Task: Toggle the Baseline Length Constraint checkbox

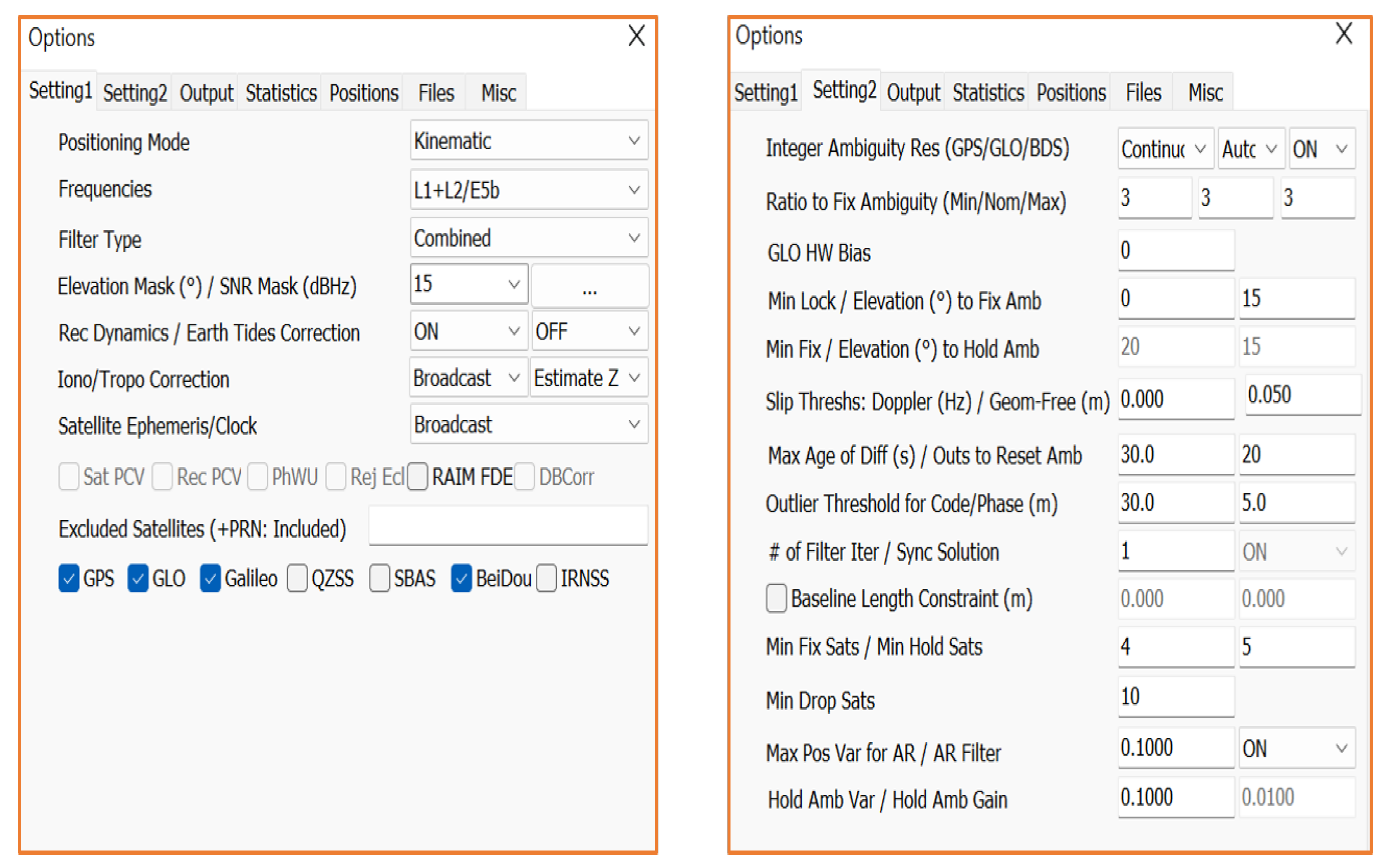Action: click(x=776, y=599)
